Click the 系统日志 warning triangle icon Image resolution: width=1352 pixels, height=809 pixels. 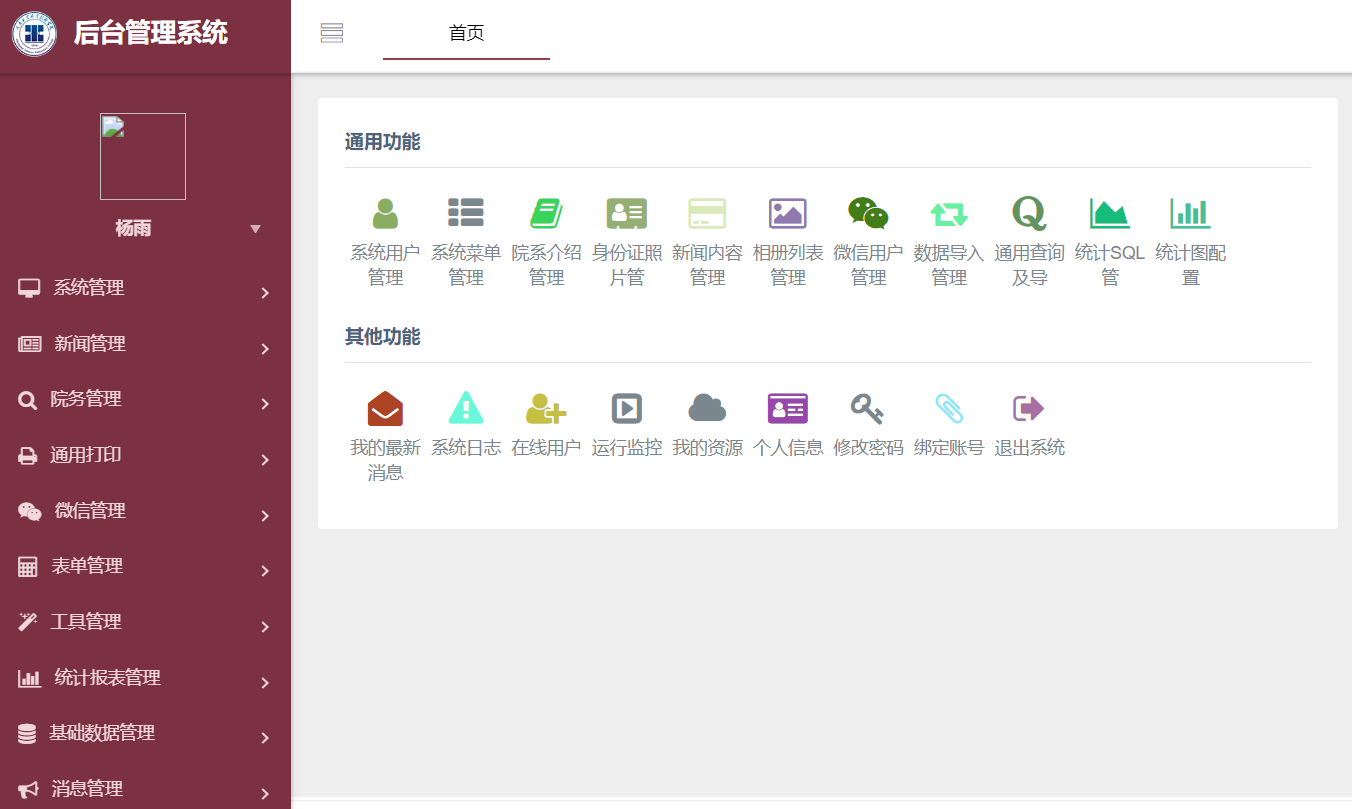[x=466, y=408]
